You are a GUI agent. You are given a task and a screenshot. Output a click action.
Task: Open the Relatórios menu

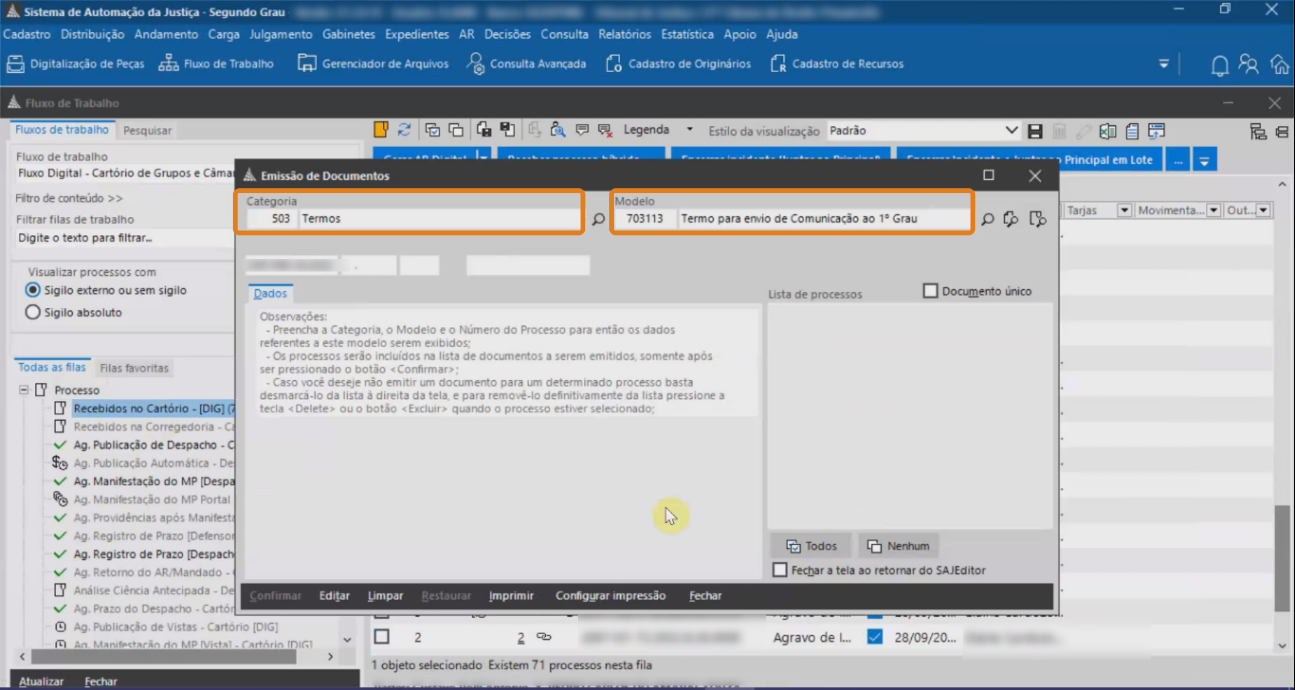pos(625,34)
